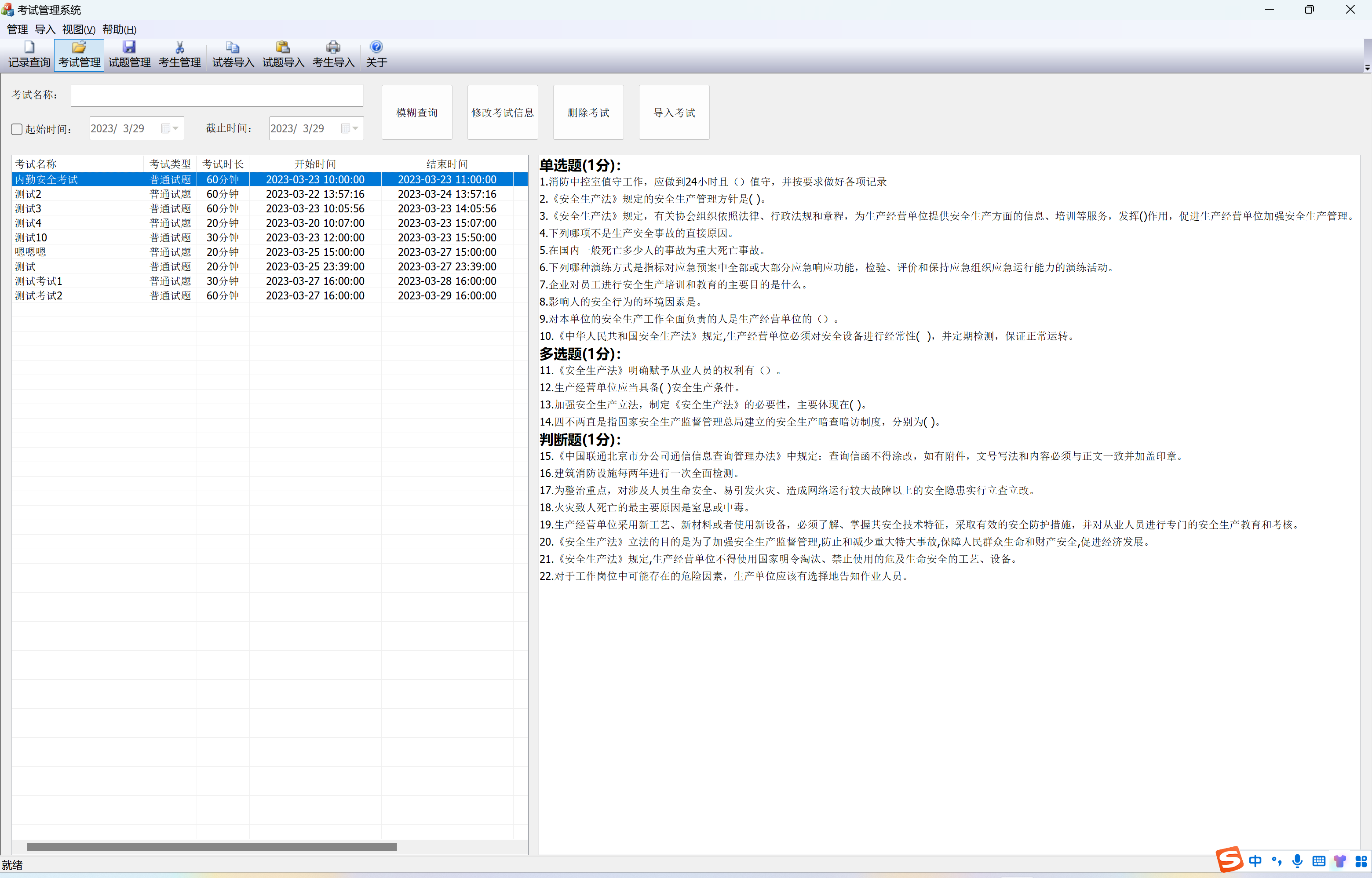This screenshot has height=878, width=1372.
Task: Click the 多选题(1分) heading
Action: 580,354
